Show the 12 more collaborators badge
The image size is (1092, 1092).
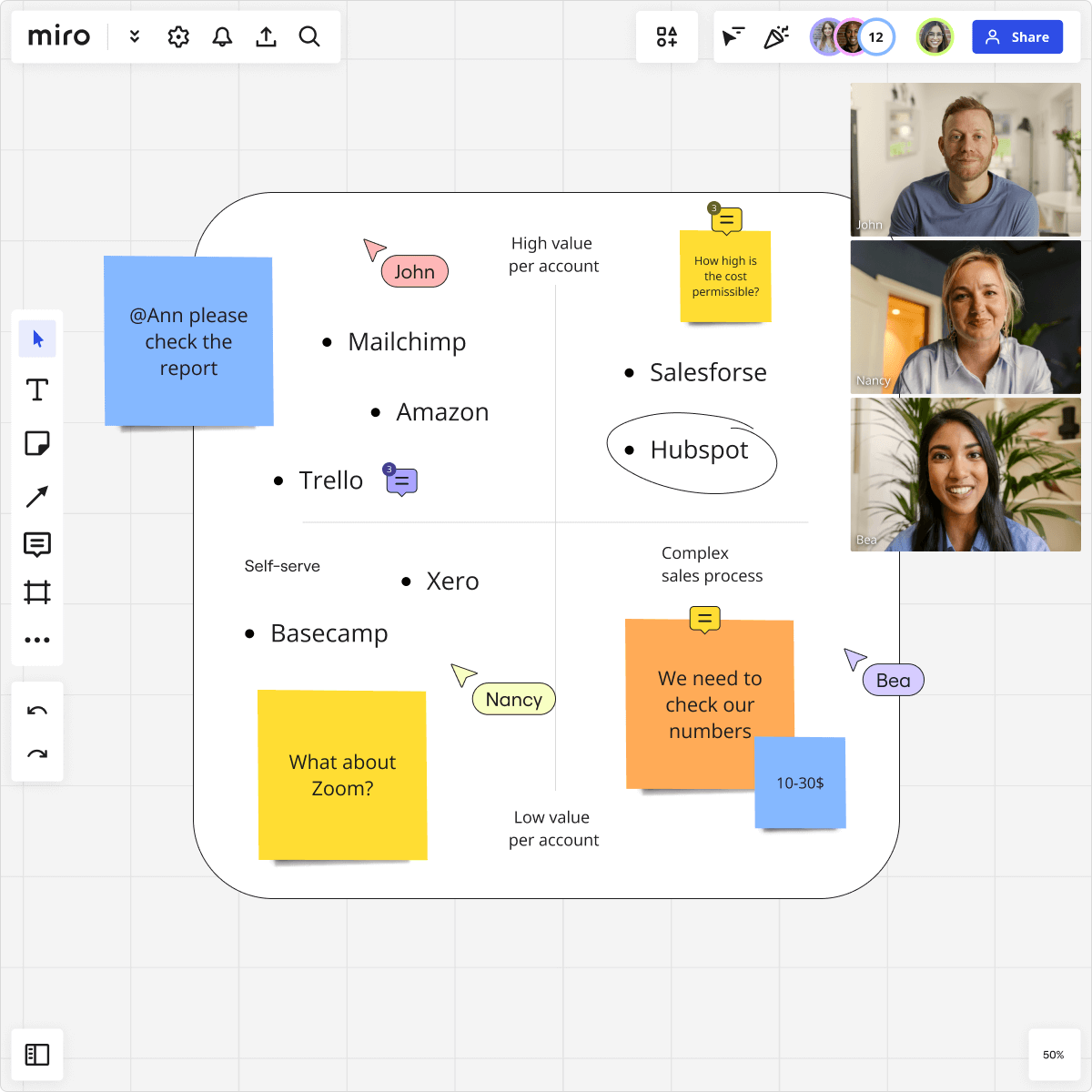[876, 37]
